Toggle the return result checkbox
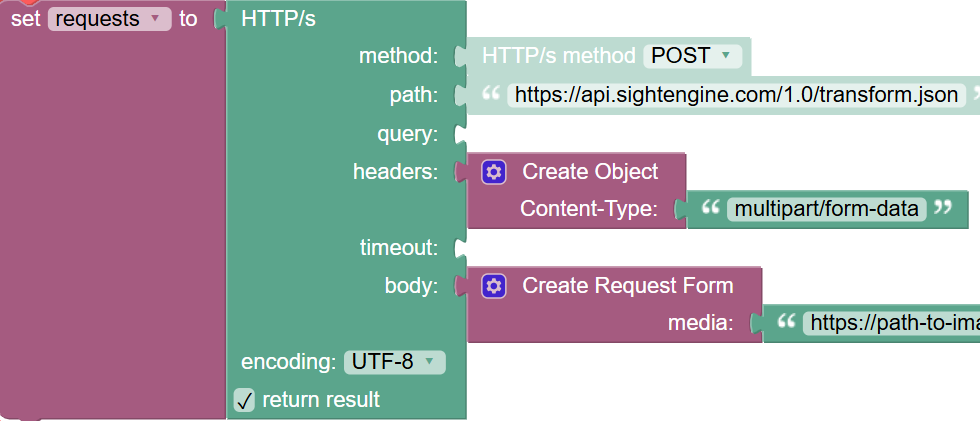980x421 pixels. [245, 400]
